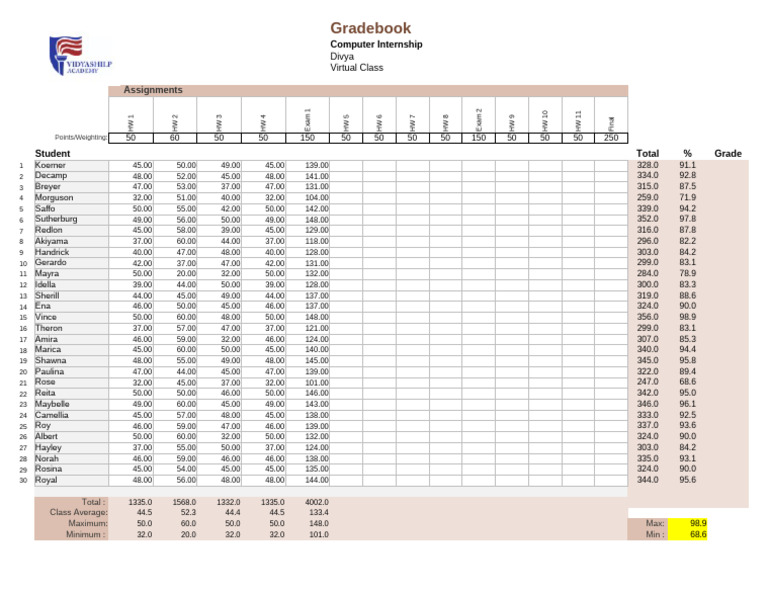768x594 pixels.
Task: Click the Minimum : row label
Action: 85,534
